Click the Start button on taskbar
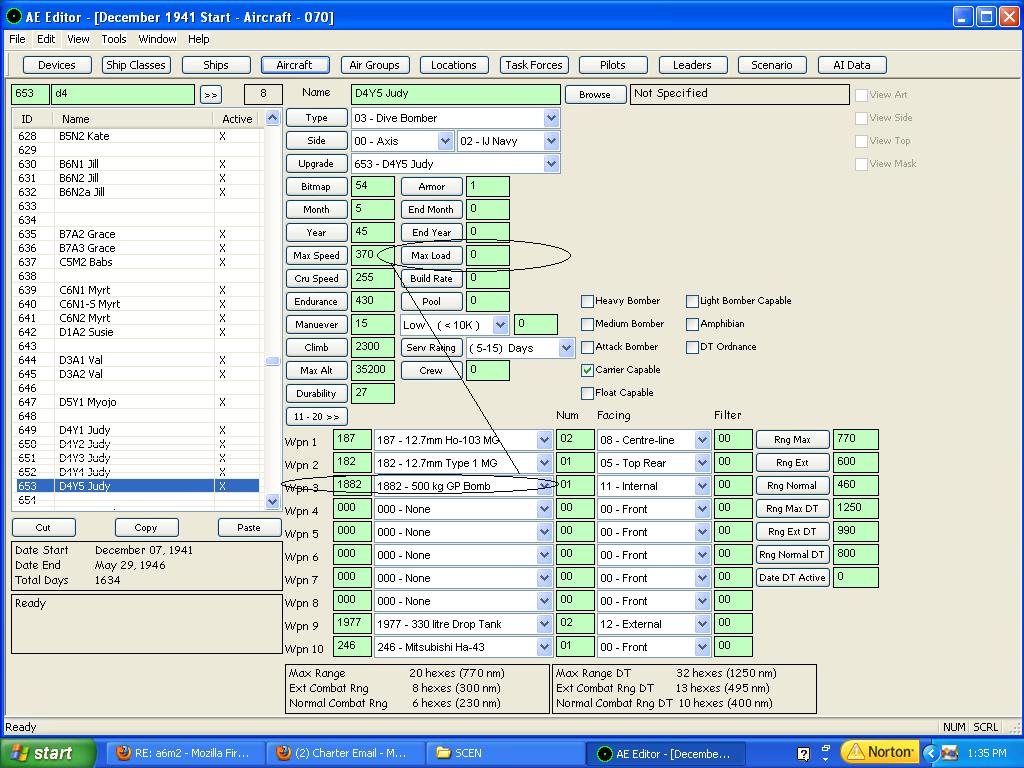 pos(47,753)
